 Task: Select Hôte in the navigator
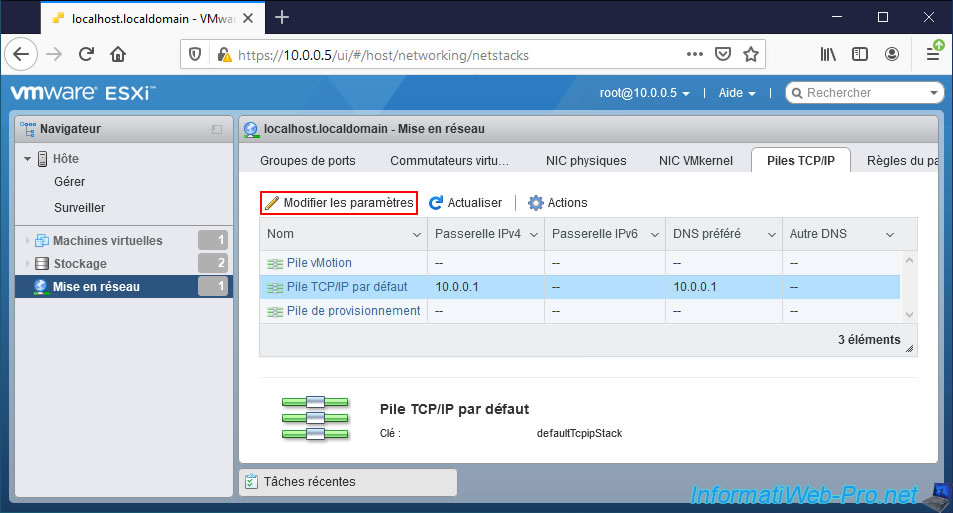tap(66, 159)
